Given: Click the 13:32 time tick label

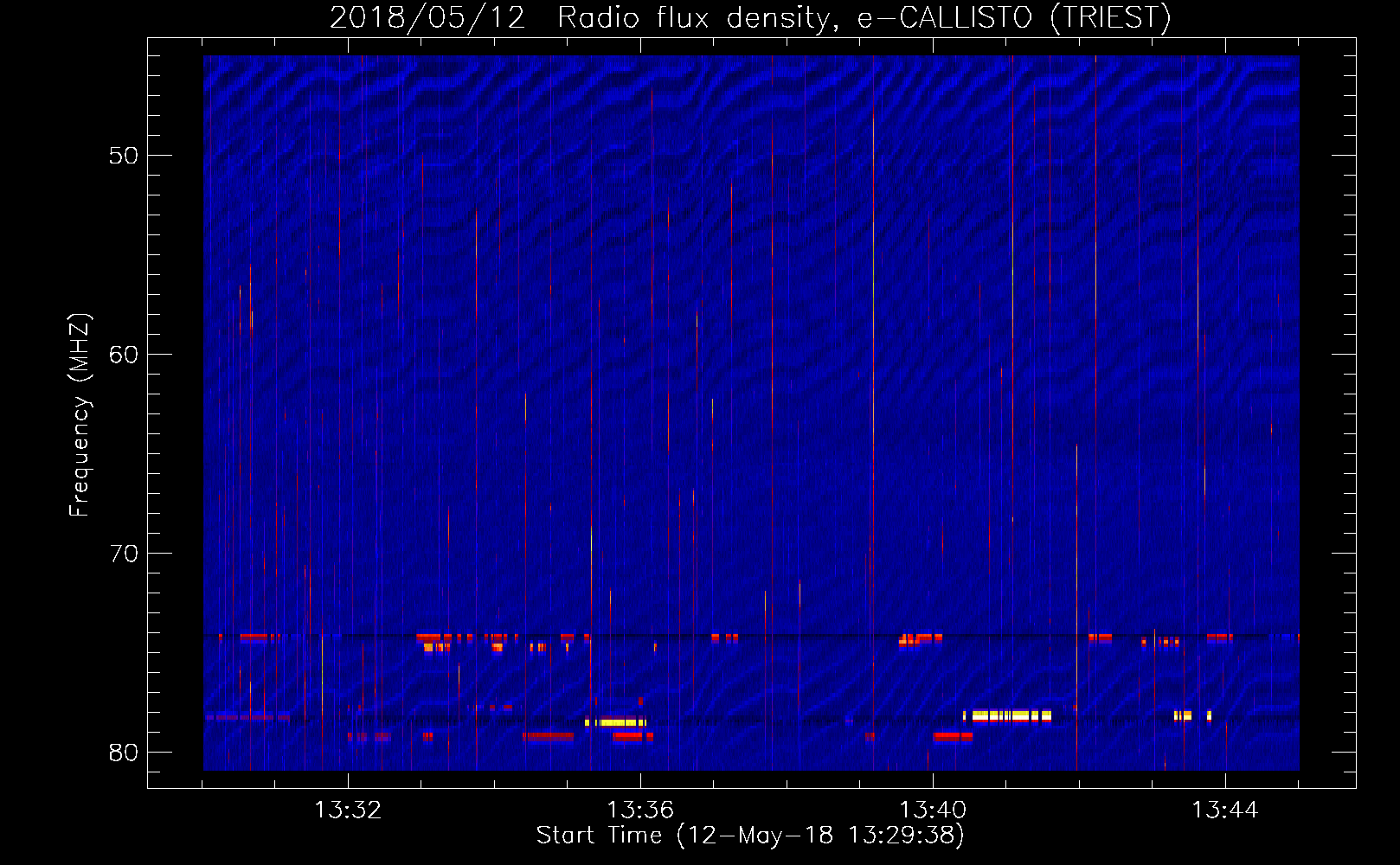Looking at the screenshot, I should coord(348,810).
